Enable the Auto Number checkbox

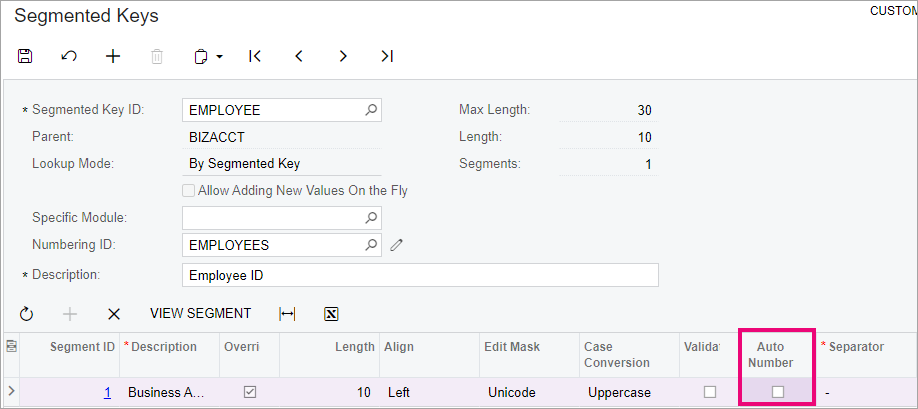[x=777, y=392]
